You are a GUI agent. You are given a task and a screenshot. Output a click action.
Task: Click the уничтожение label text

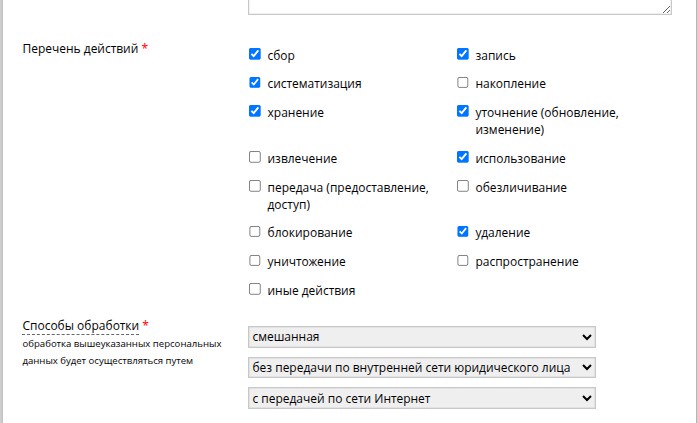tap(306, 262)
